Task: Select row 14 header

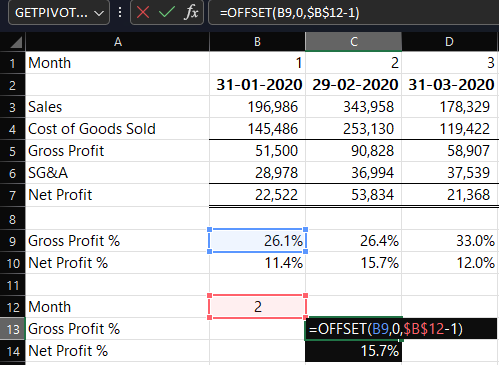Action: [12, 351]
